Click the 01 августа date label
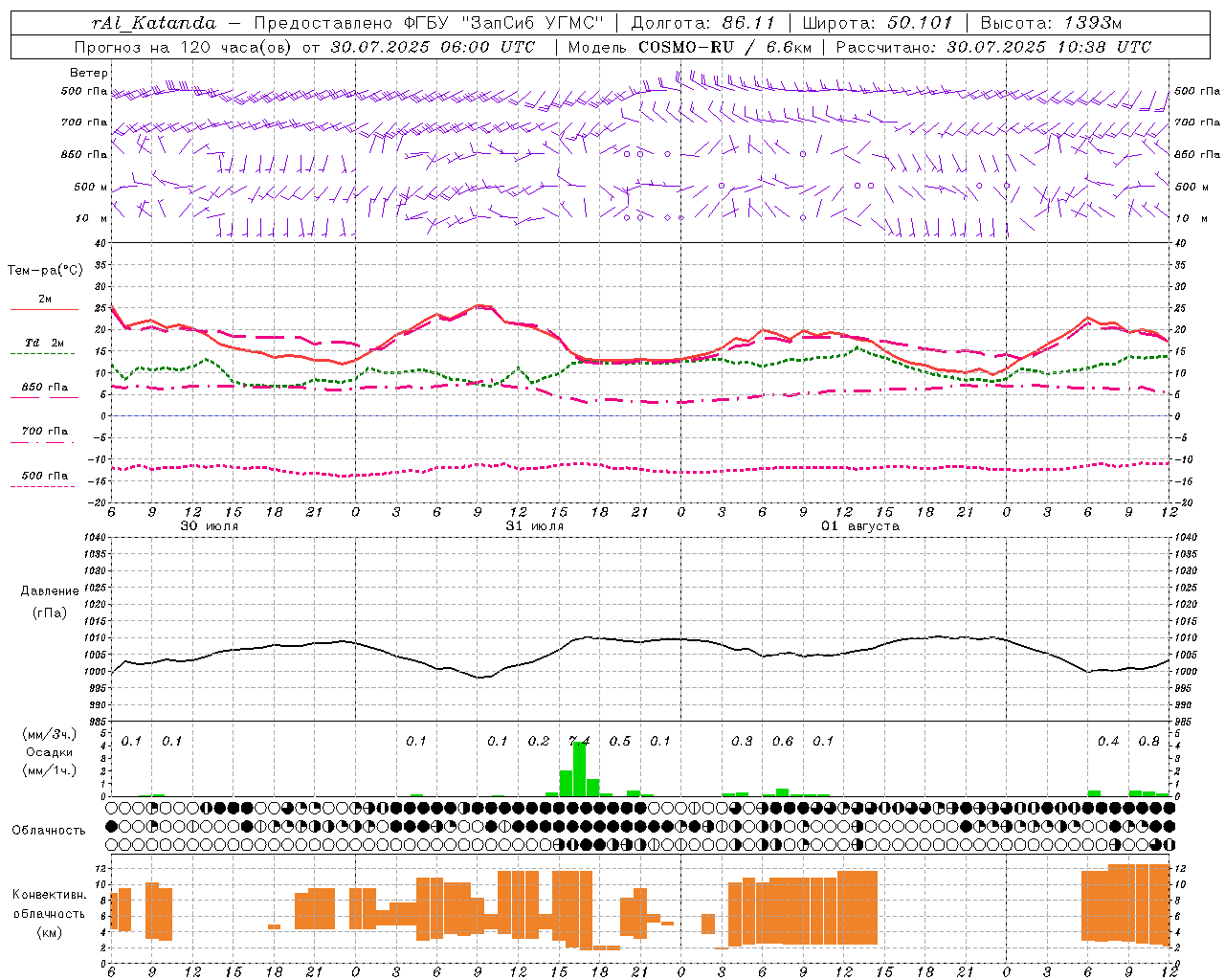This screenshot has height=980, width=1225. point(860,526)
